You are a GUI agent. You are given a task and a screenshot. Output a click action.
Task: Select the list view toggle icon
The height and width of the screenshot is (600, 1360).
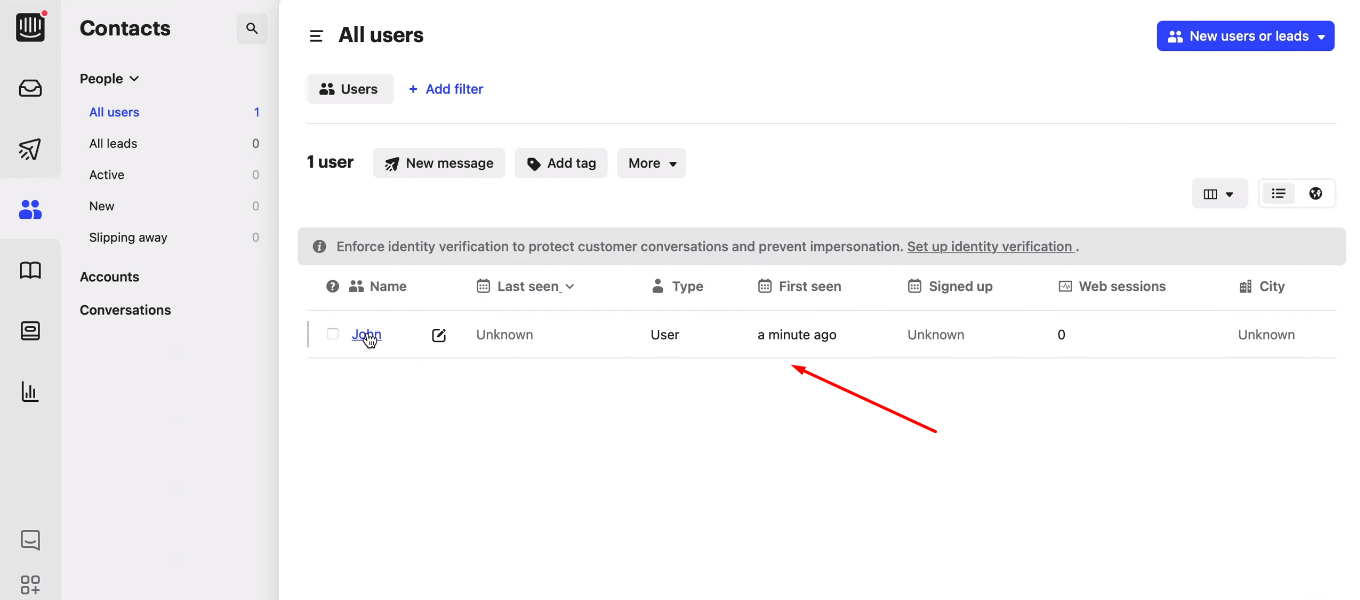point(1278,192)
